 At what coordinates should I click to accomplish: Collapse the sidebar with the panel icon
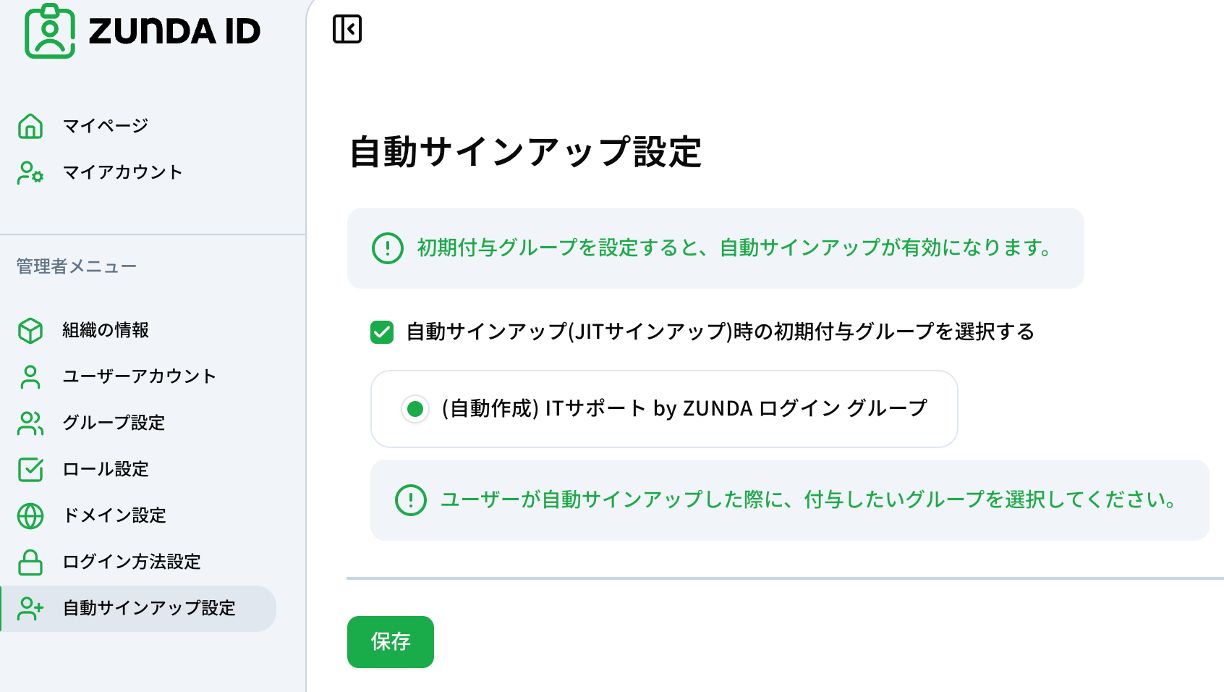347,29
